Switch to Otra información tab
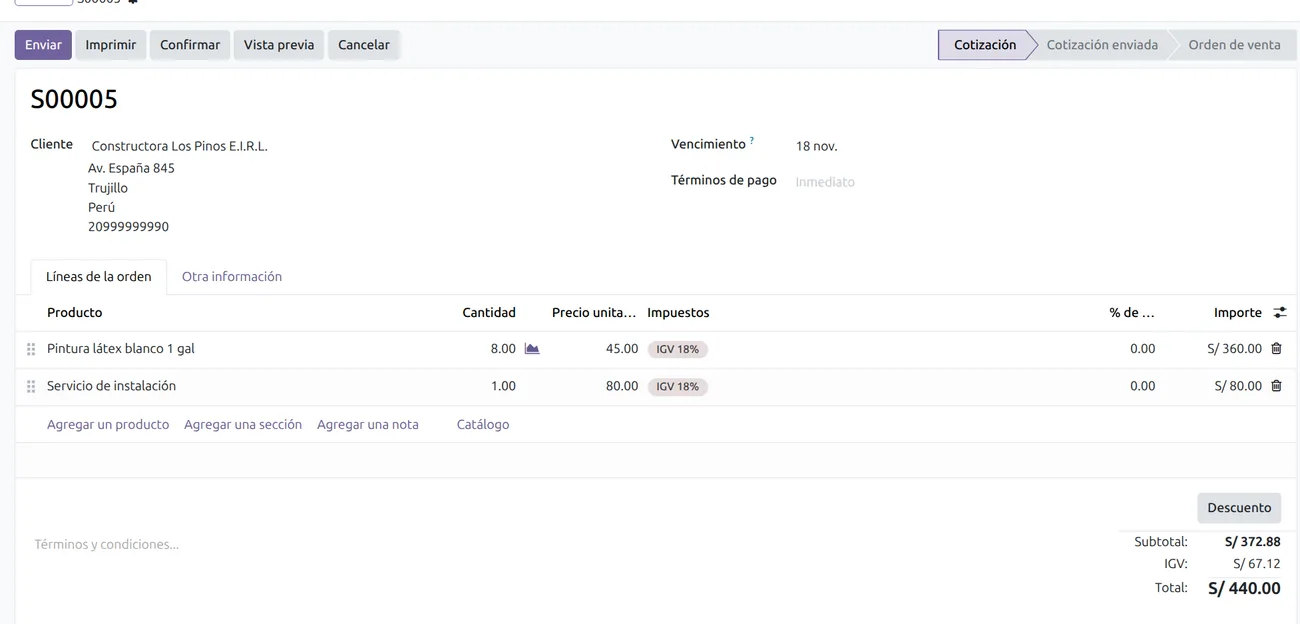Viewport: 1300px width, 624px height. [x=232, y=277]
